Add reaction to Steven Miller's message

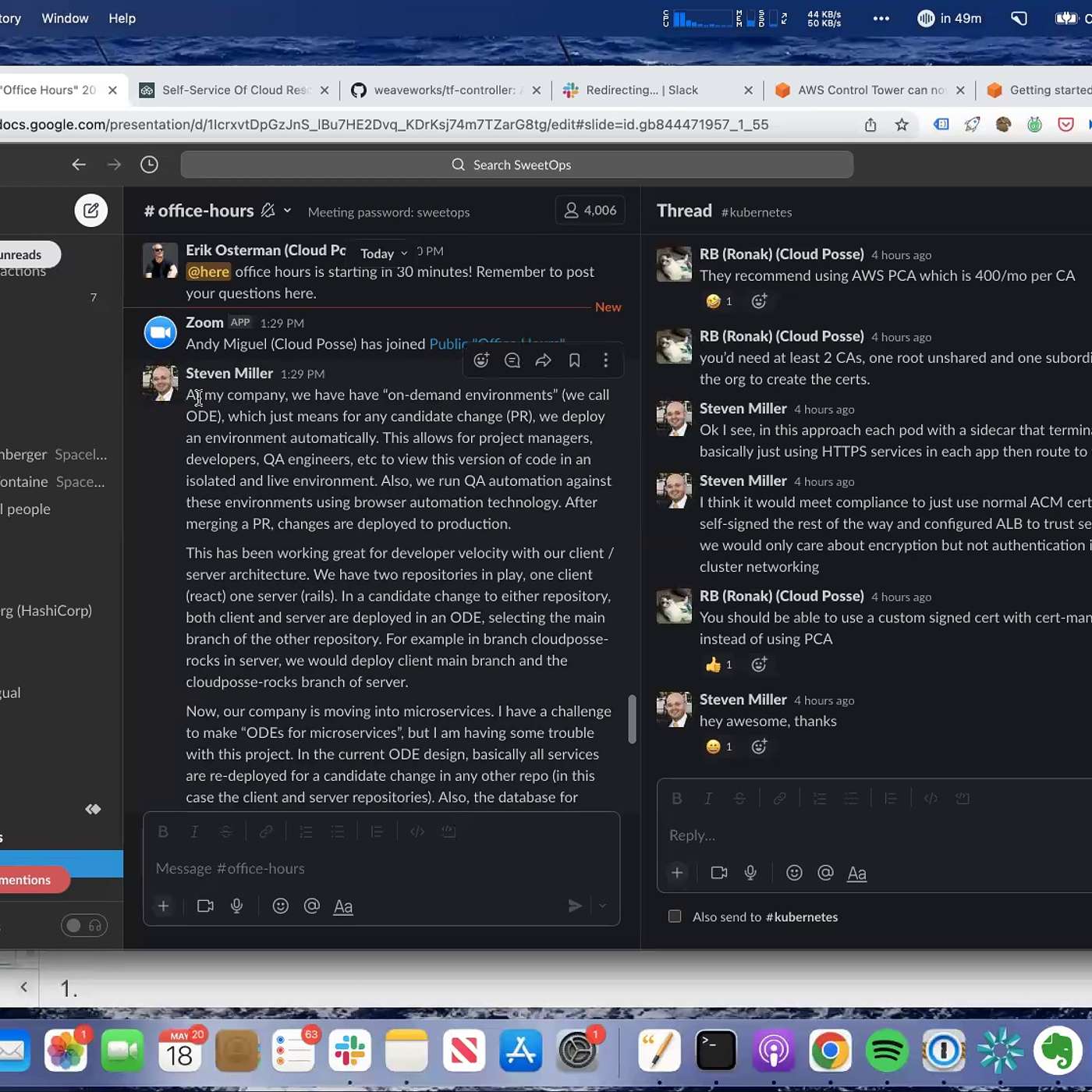point(481,360)
